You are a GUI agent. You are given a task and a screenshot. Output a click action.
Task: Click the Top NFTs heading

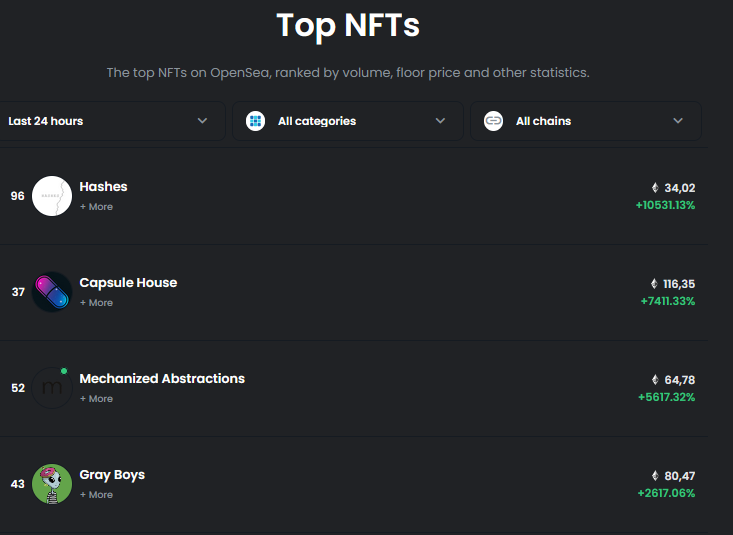[x=348, y=26]
